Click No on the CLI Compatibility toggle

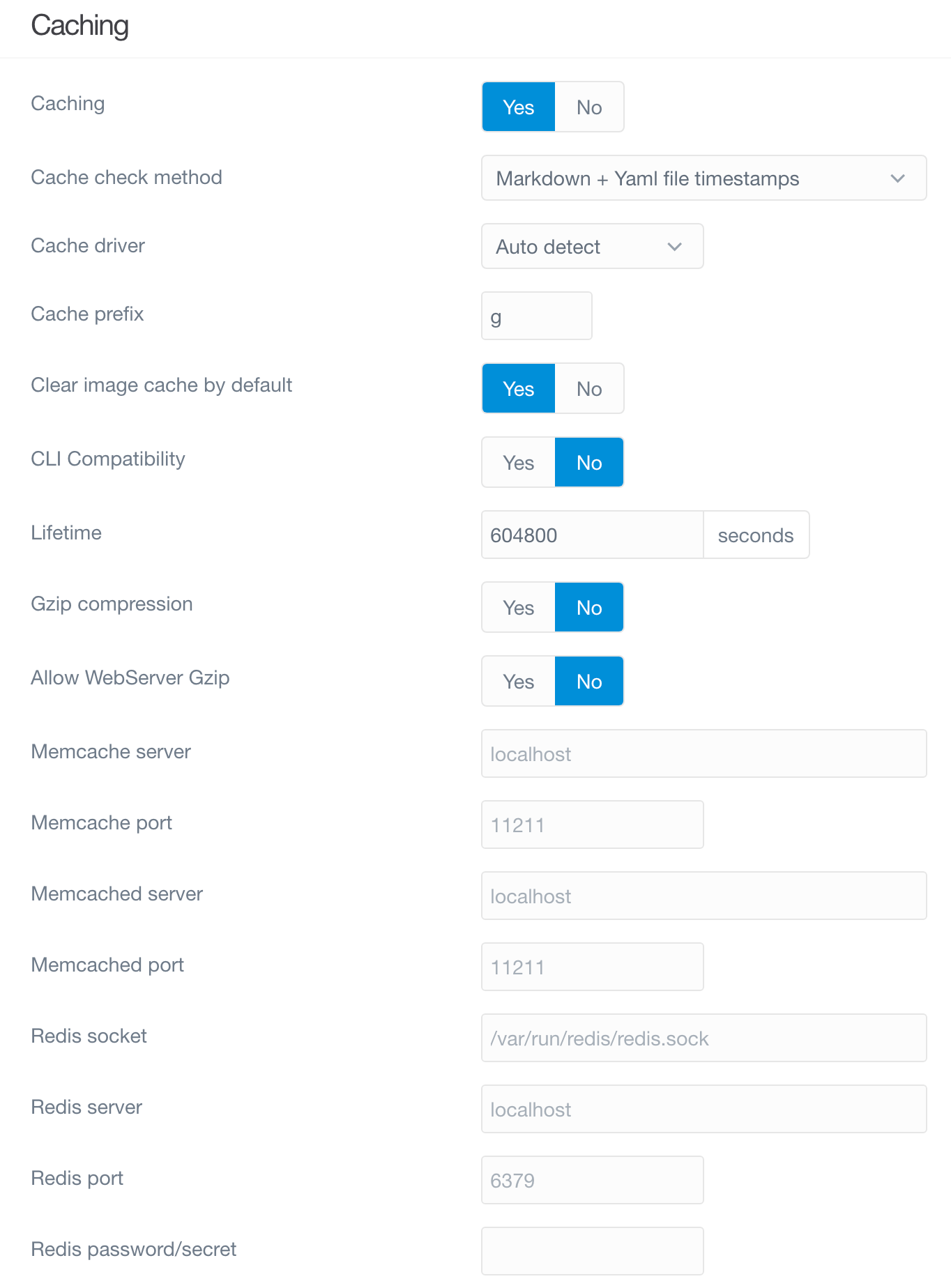point(589,462)
